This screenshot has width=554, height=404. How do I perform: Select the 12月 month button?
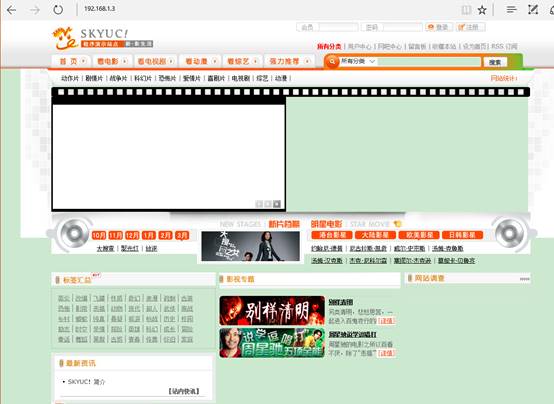pos(132,235)
